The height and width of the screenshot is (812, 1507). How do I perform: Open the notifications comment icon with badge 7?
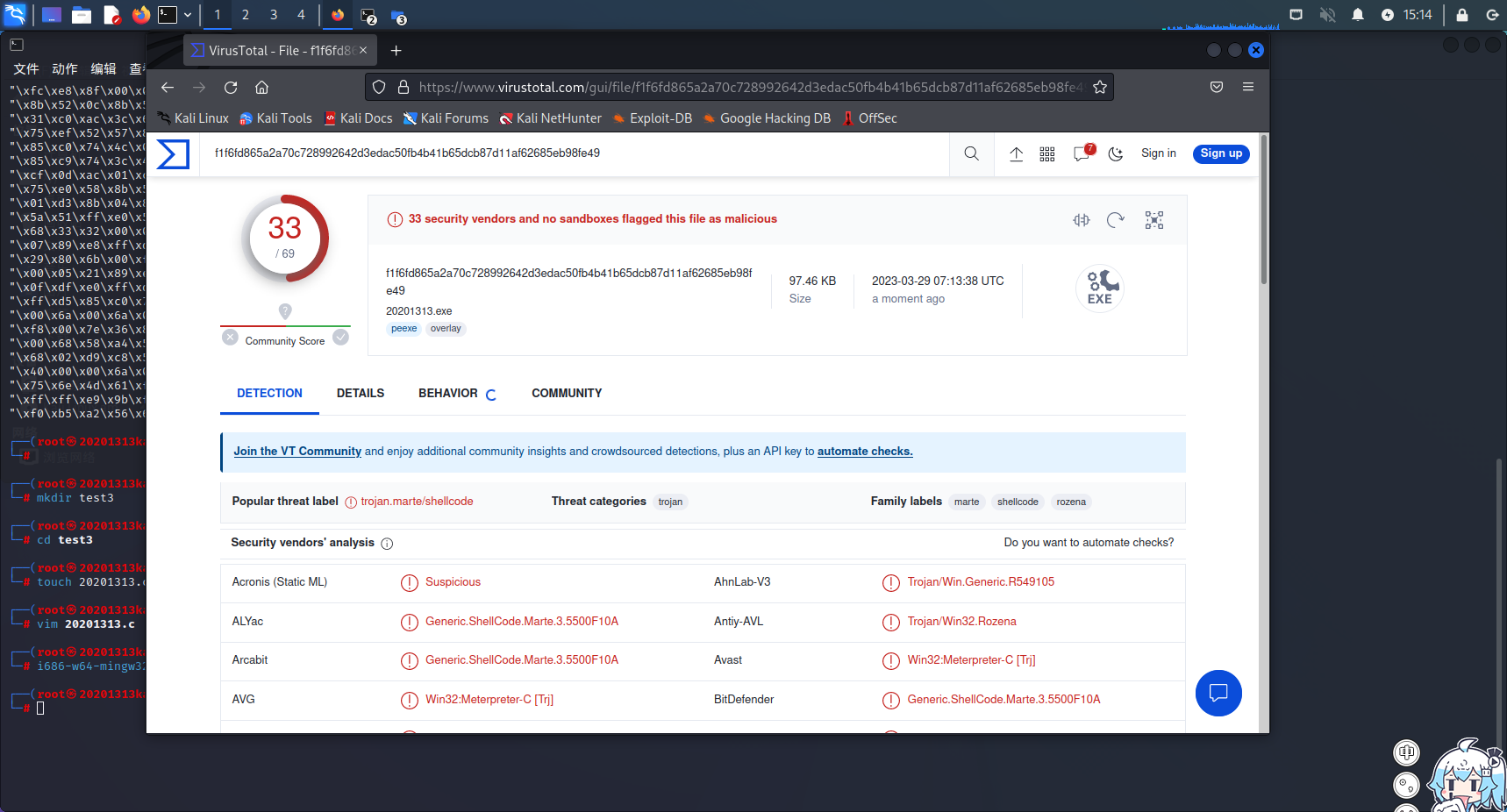(x=1083, y=153)
